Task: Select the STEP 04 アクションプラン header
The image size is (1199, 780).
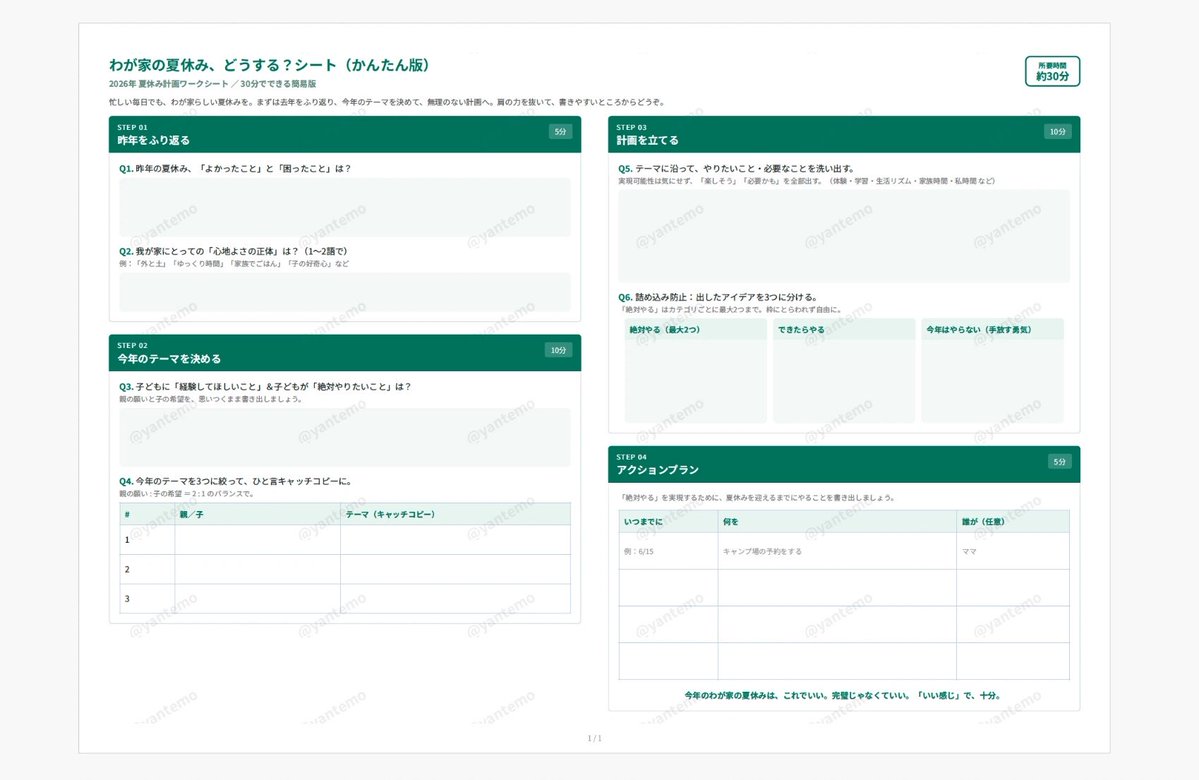Action: tap(844, 464)
